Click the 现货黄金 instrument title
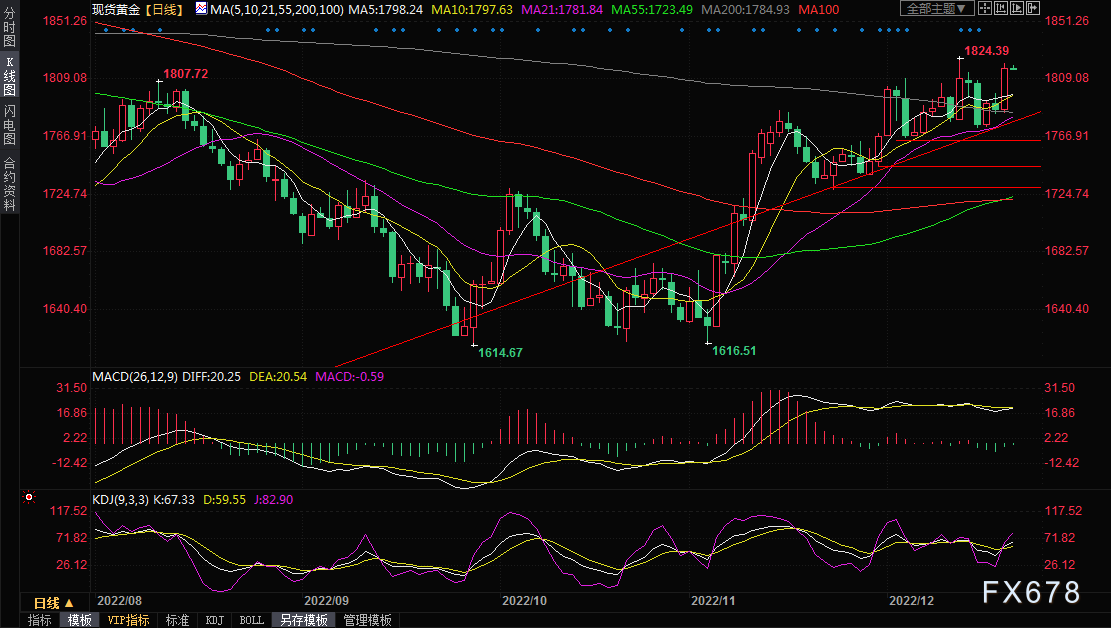Image resolution: width=1111 pixels, height=628 pixels. (x=116, y=9)
